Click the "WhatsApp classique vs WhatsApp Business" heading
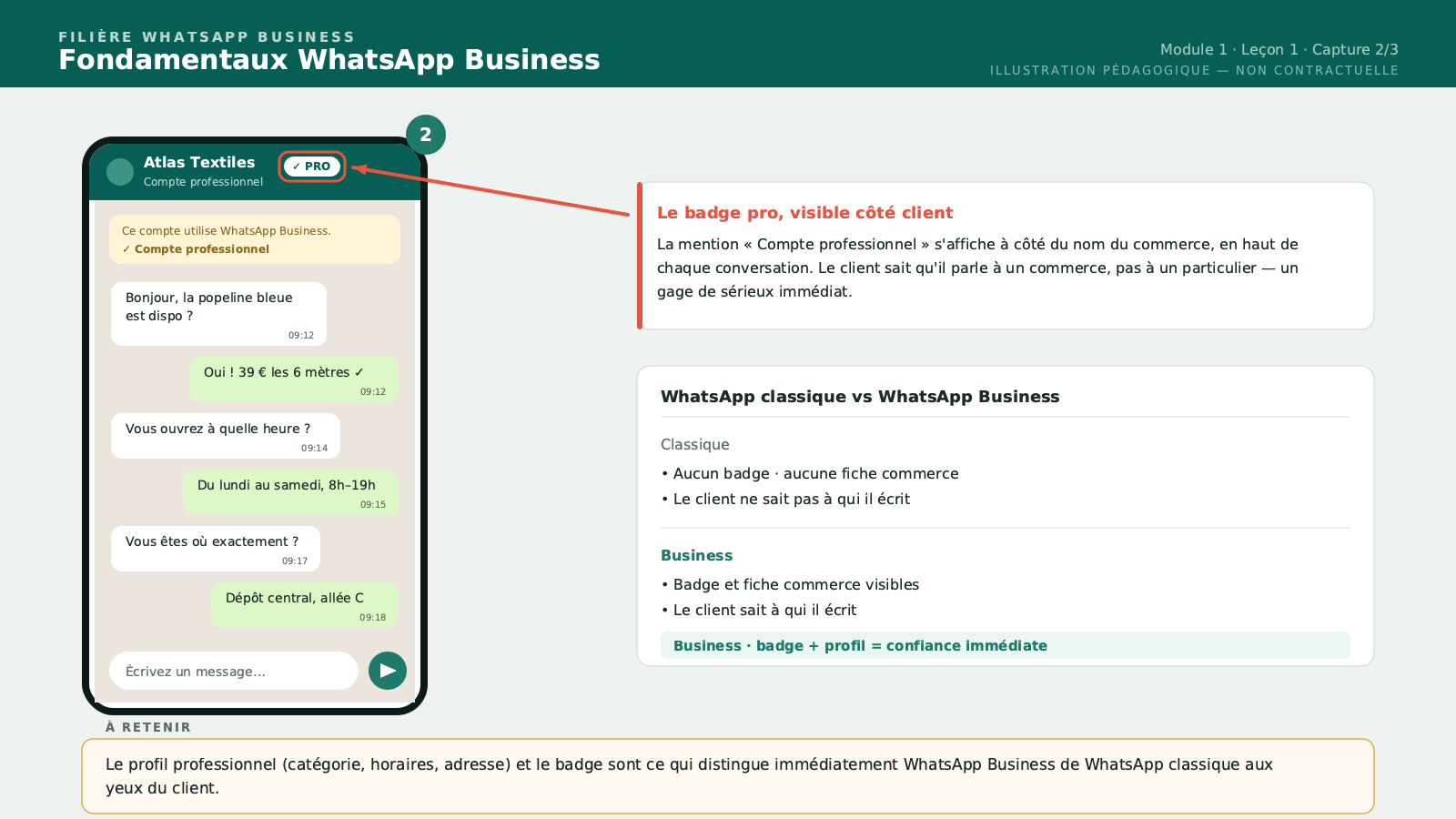 coord(860,397)
